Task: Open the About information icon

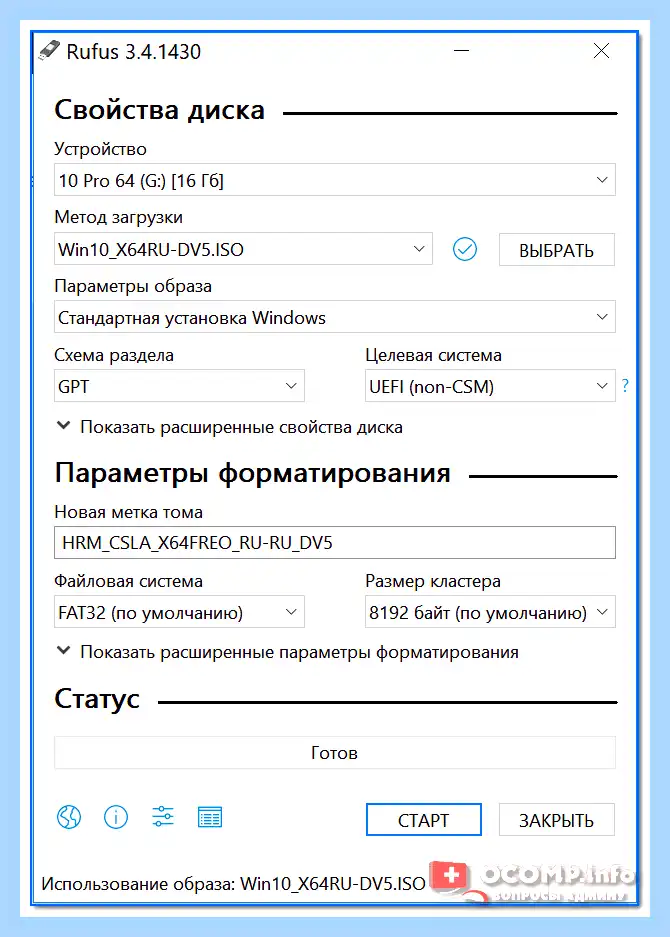Action: (x=116, y=817)
